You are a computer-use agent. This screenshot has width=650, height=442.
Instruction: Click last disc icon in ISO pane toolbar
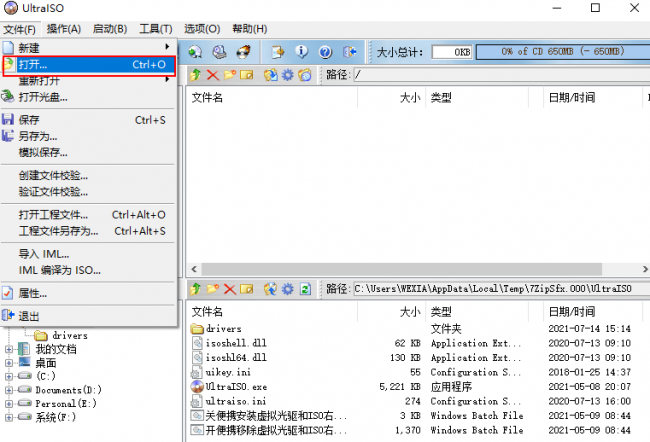coord(305,75)
